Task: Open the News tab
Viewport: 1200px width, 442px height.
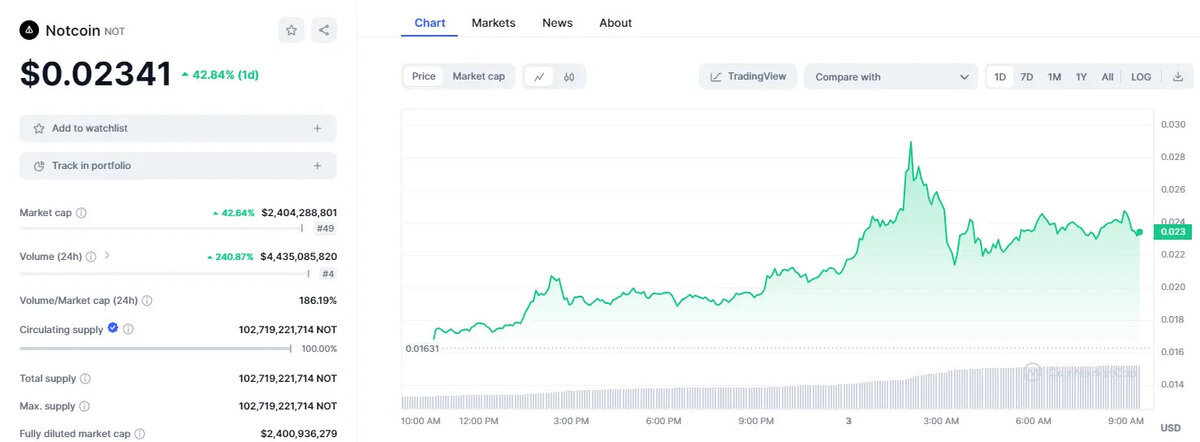Action: [558, 22]
